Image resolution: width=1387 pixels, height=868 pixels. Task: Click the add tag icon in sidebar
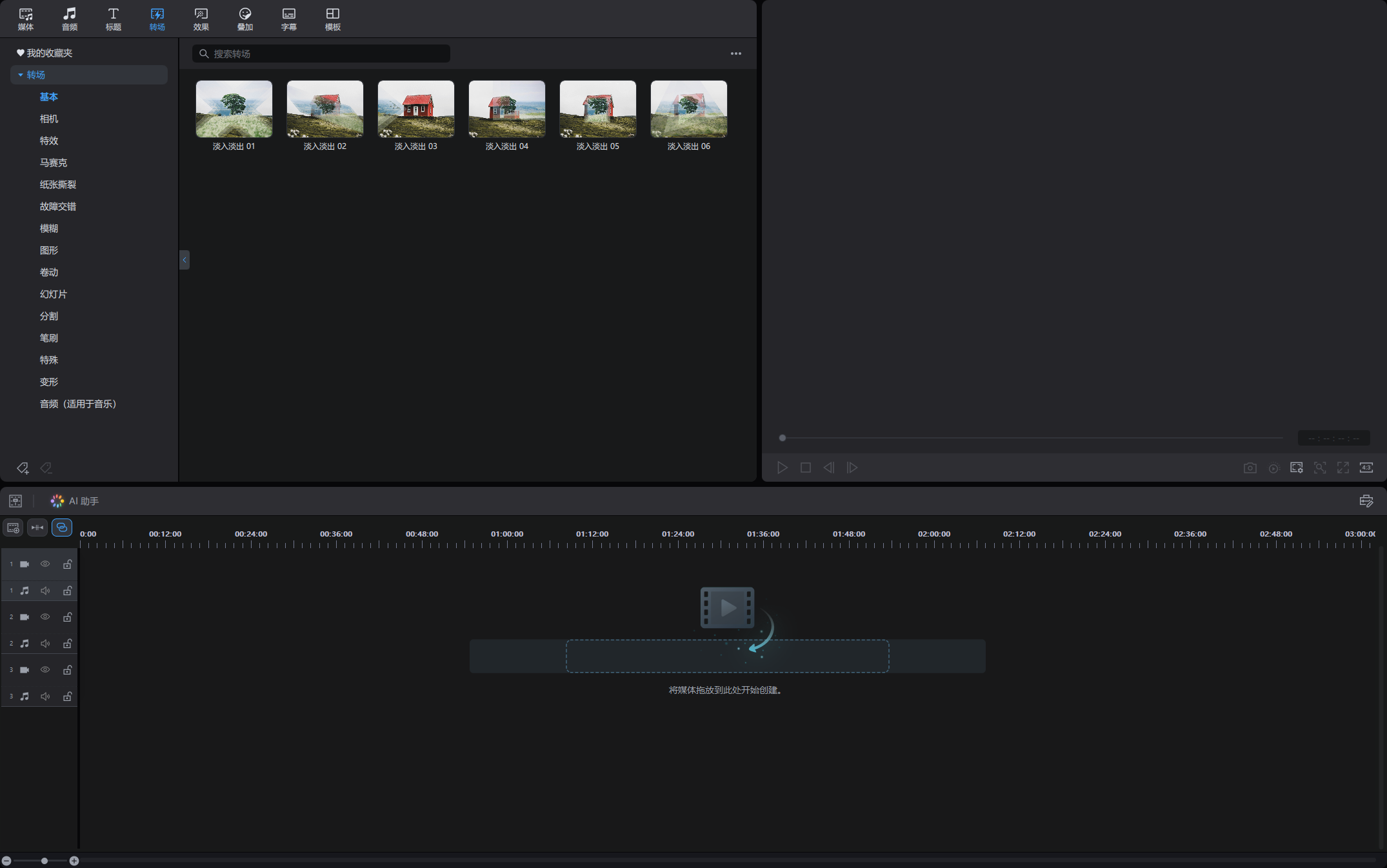(x=23, y=468)
